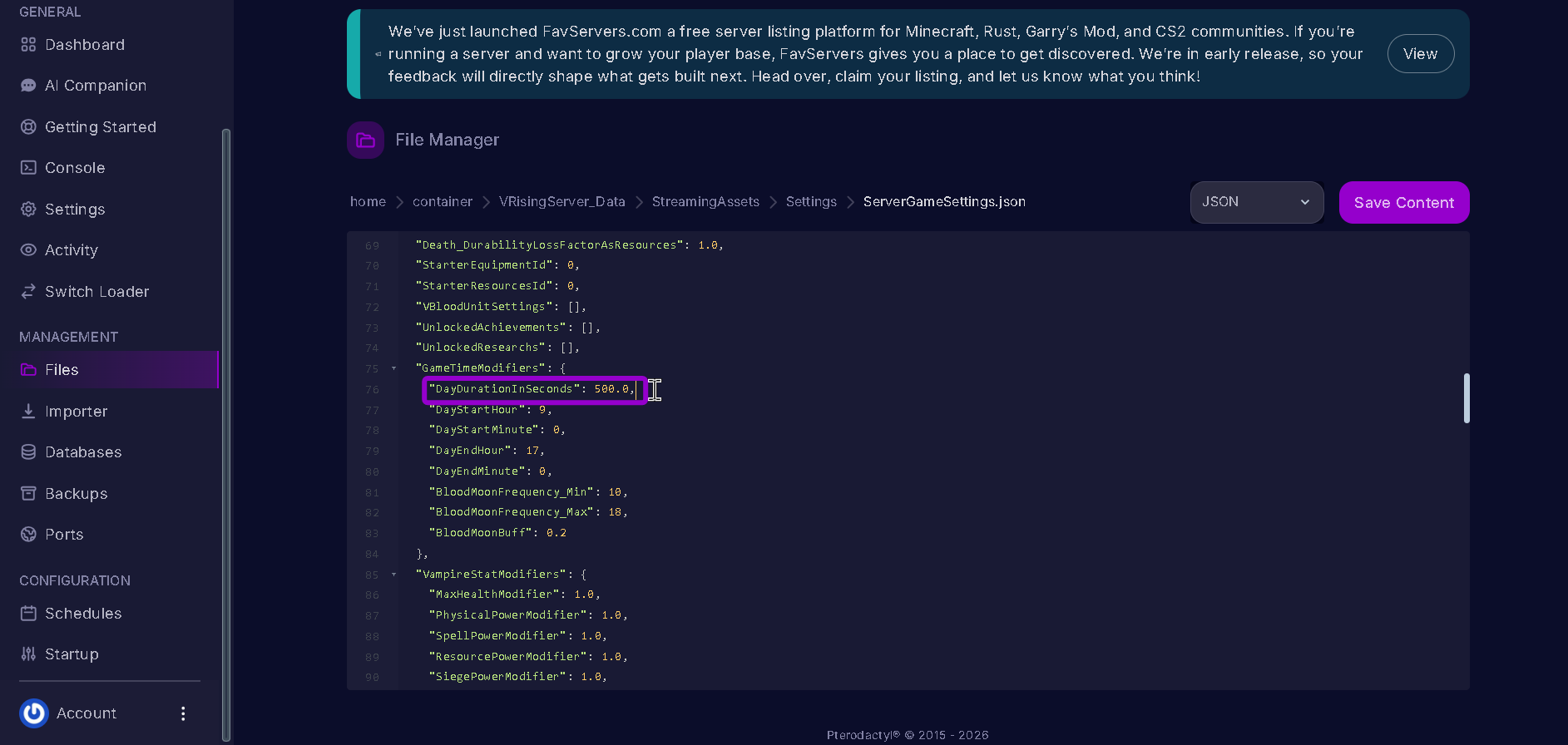1568x745 pixels.
Task: Open AI Companion from sidebar
Action: [x=96, y=86]
